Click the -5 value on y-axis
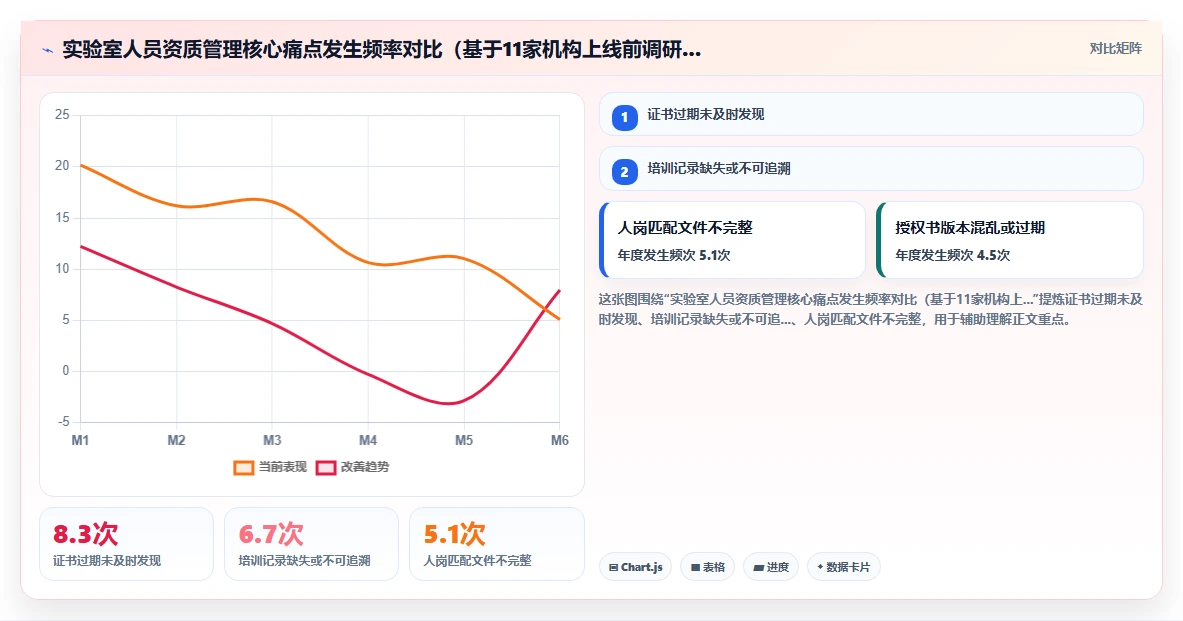The height and width of the screenshot is (621, 1183). click(x=63, y=422)
